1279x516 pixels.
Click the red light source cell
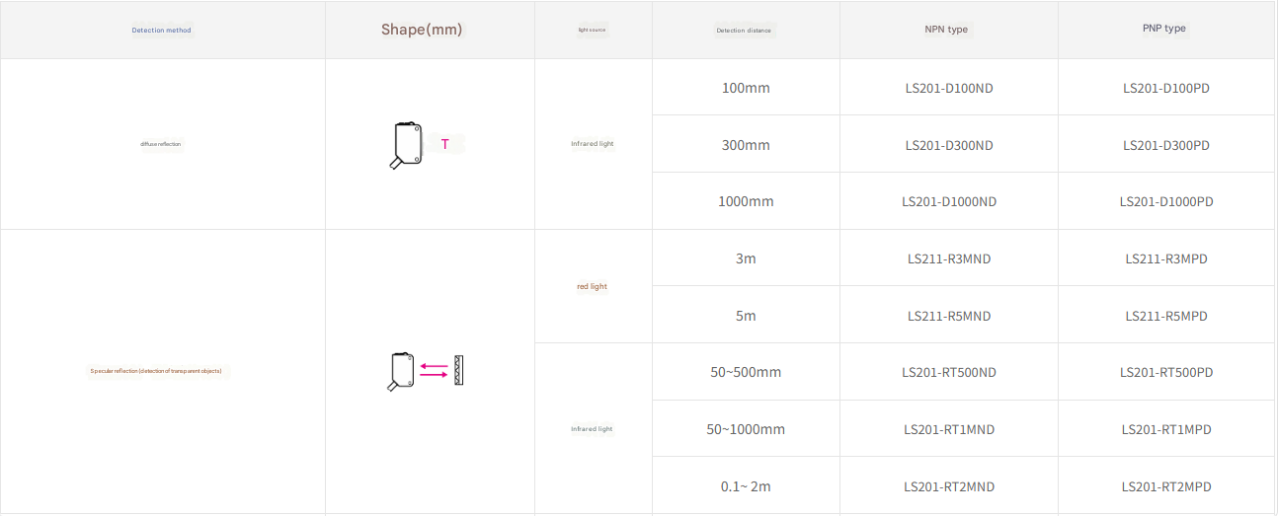(x=592, y=287)
